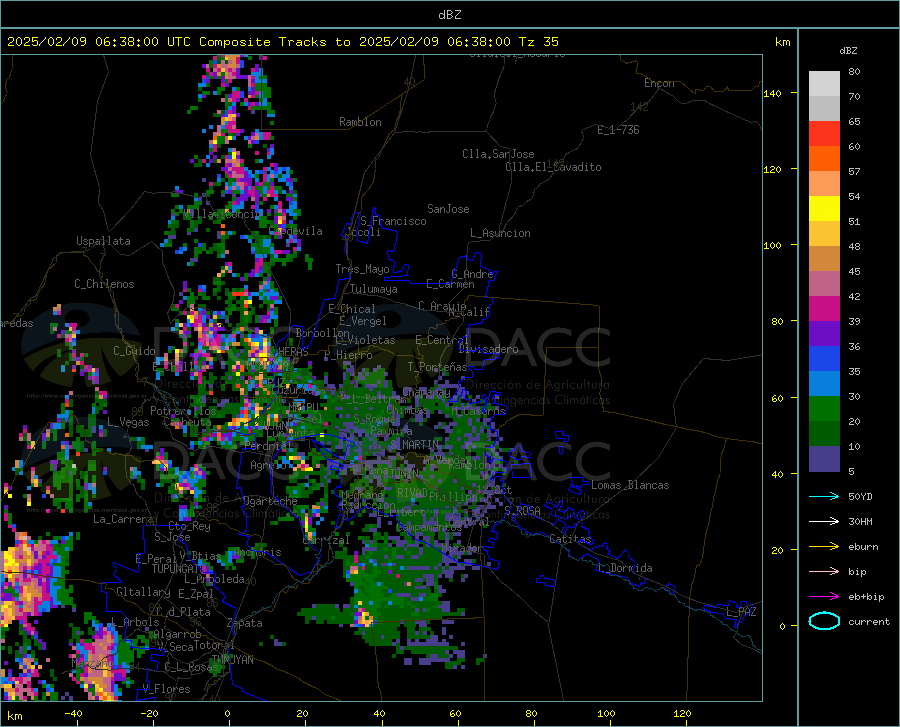Click the slate 10 dBZ color swatch
This screenshot has height=727, width=900.
(824, 459)
